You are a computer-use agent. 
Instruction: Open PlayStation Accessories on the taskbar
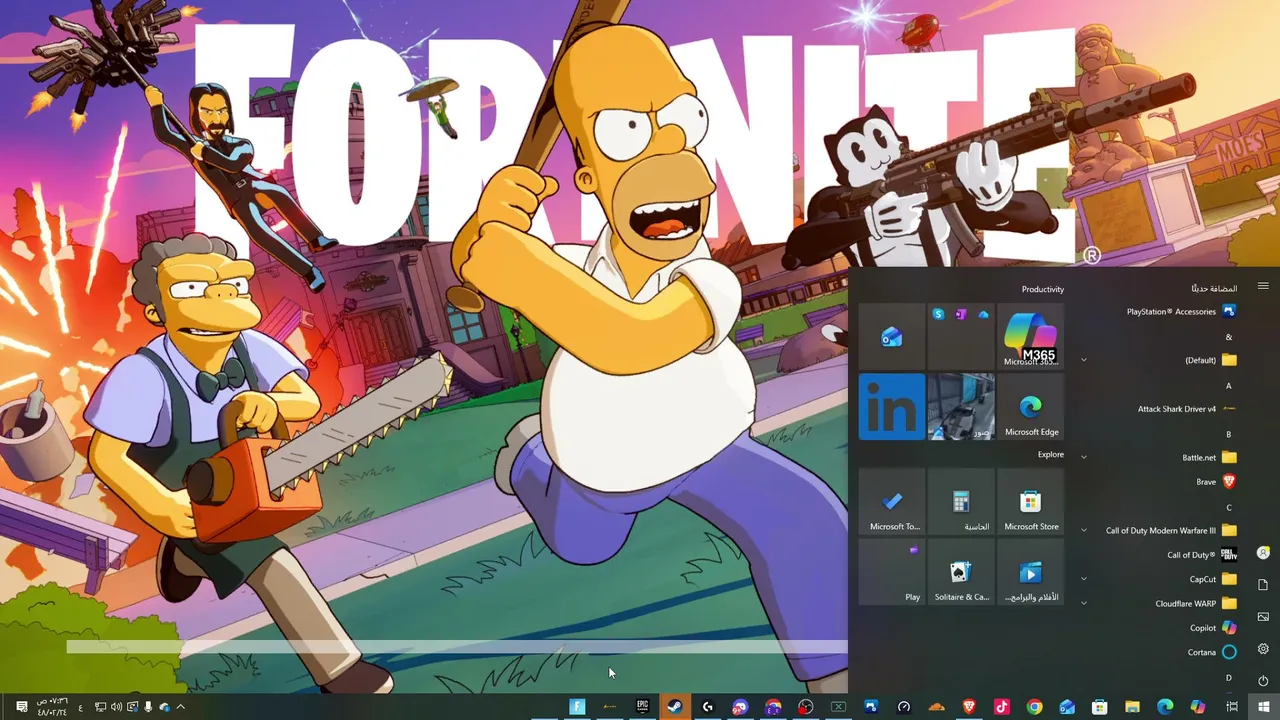(x=871, y=707)
